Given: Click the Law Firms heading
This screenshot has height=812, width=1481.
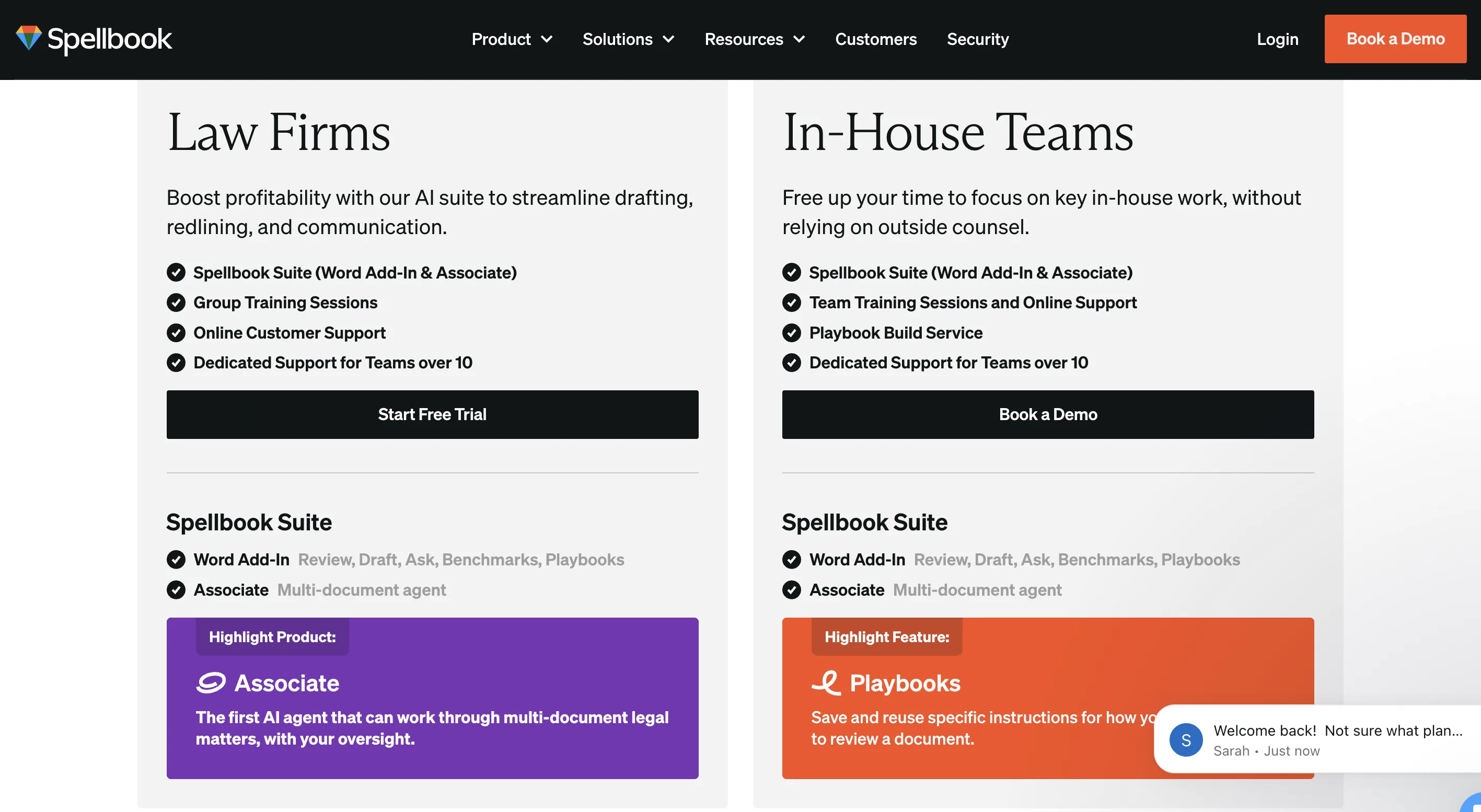Looking at the screenshot, I should (279, 133).
